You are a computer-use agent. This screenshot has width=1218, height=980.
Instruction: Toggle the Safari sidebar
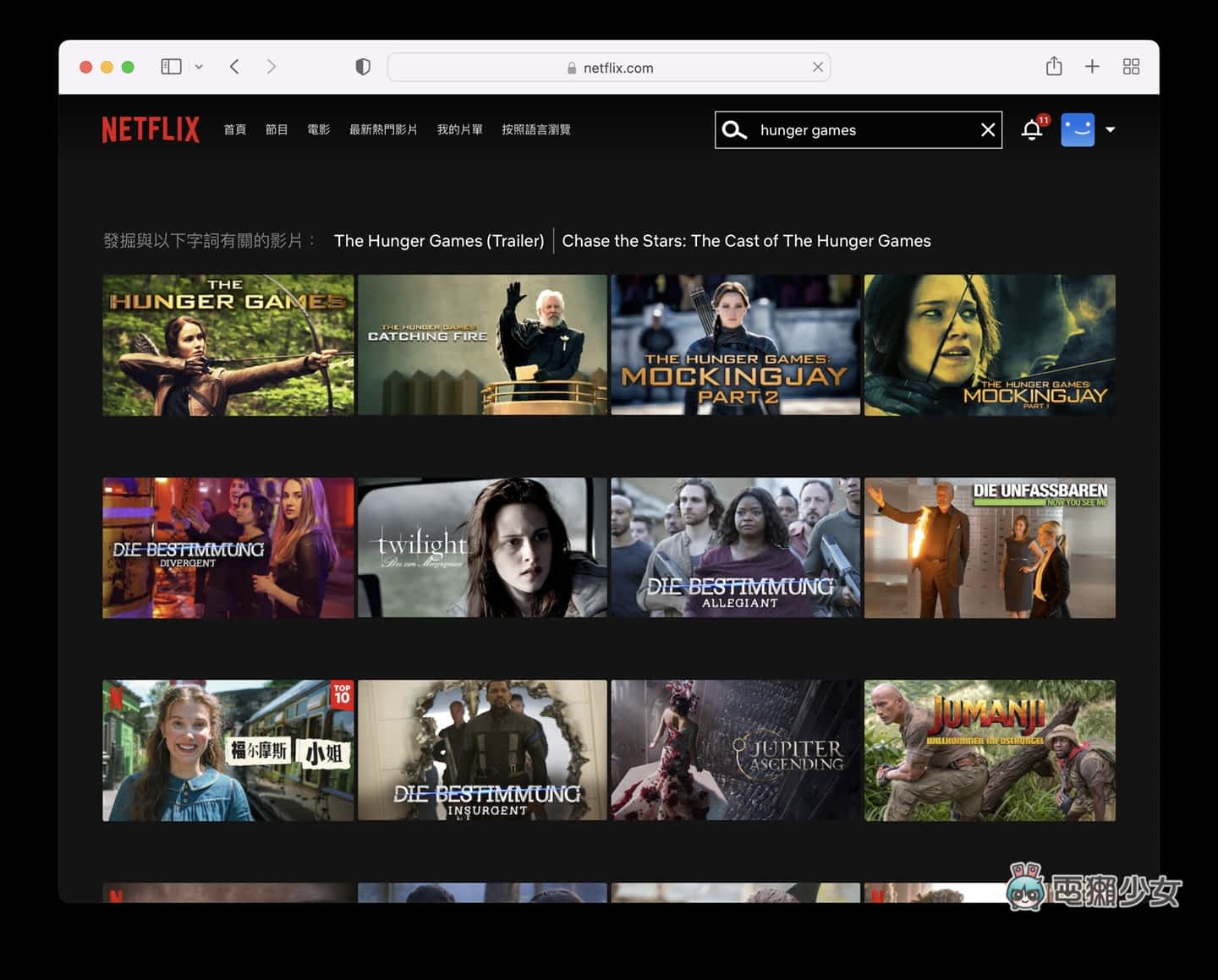[x=171, y=67]
